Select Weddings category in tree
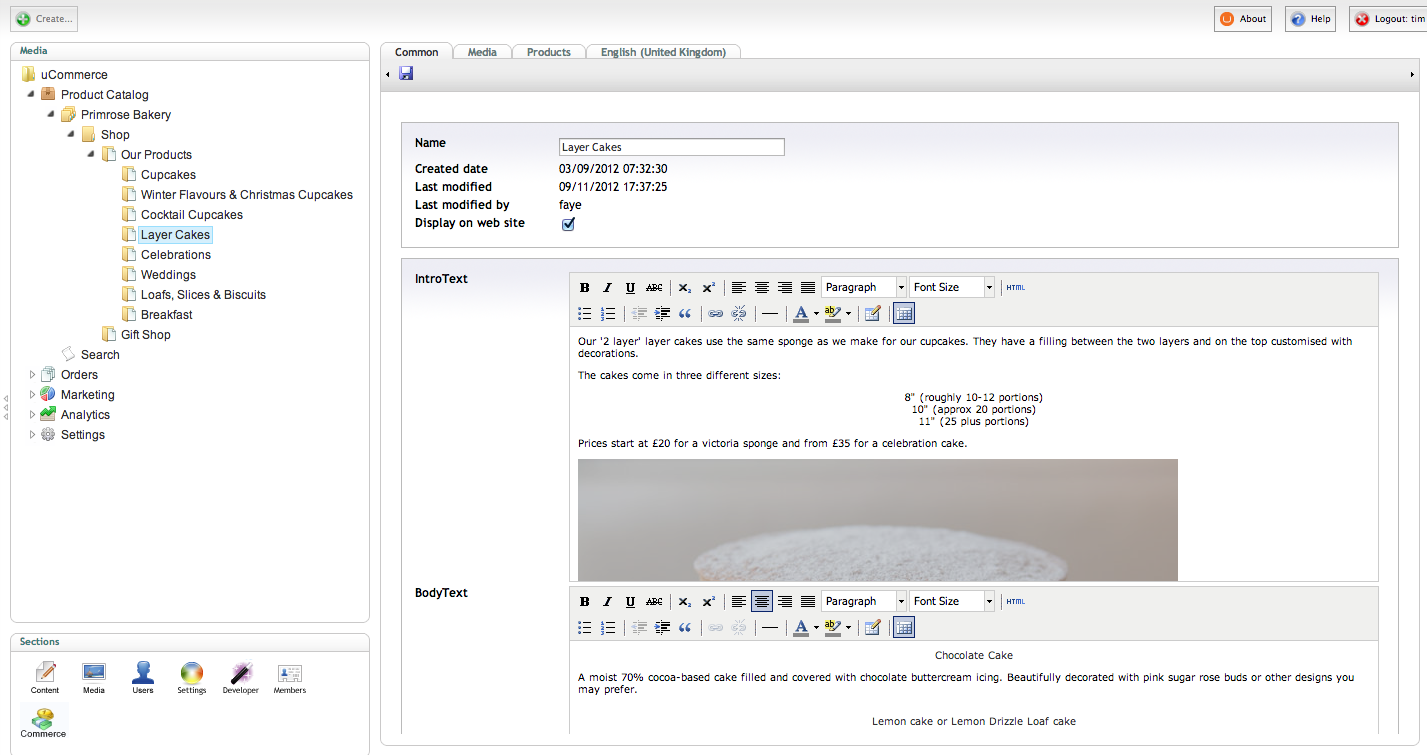 point(168,275)
